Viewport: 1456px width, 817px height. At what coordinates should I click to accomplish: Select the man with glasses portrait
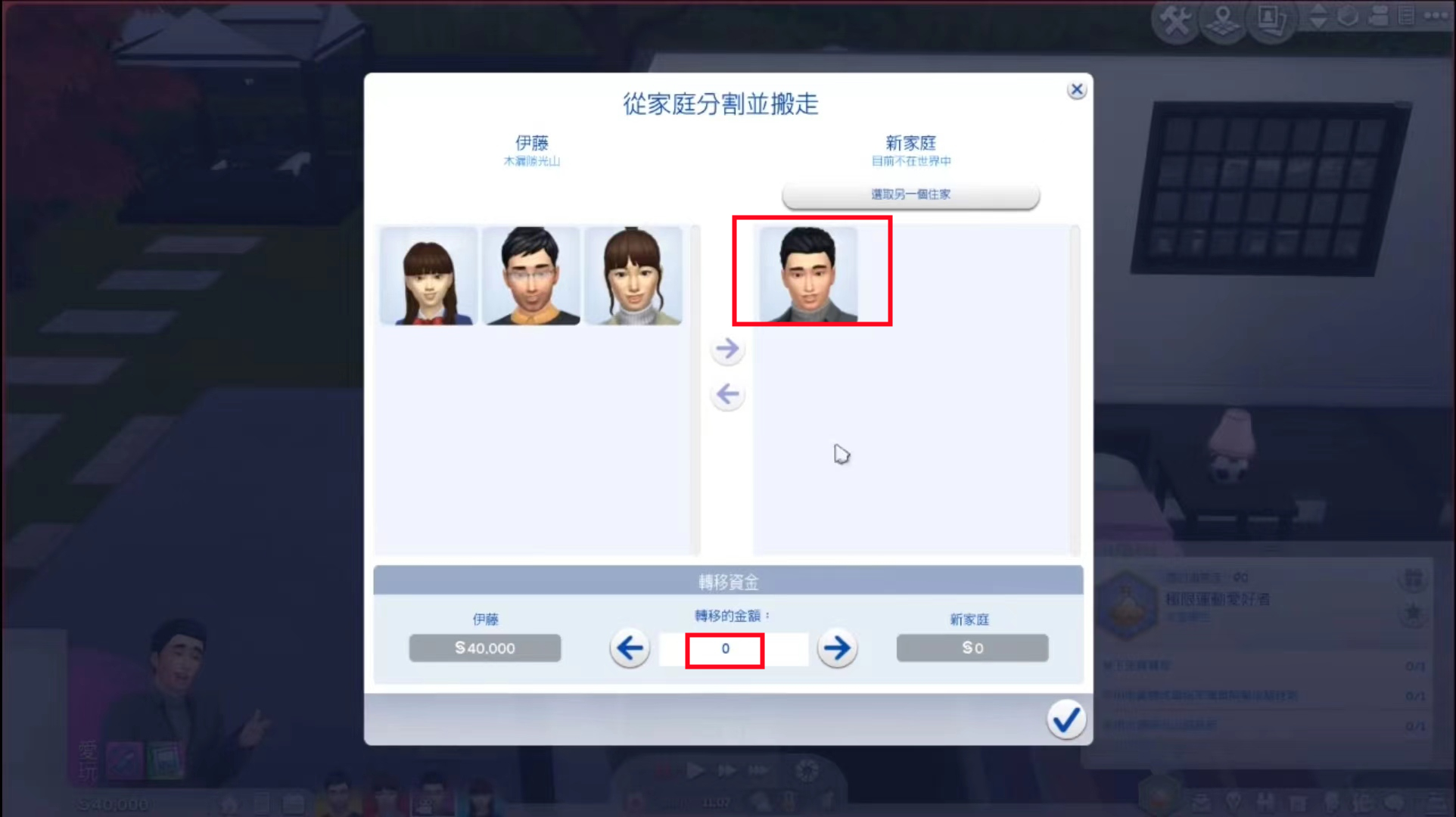531,276
